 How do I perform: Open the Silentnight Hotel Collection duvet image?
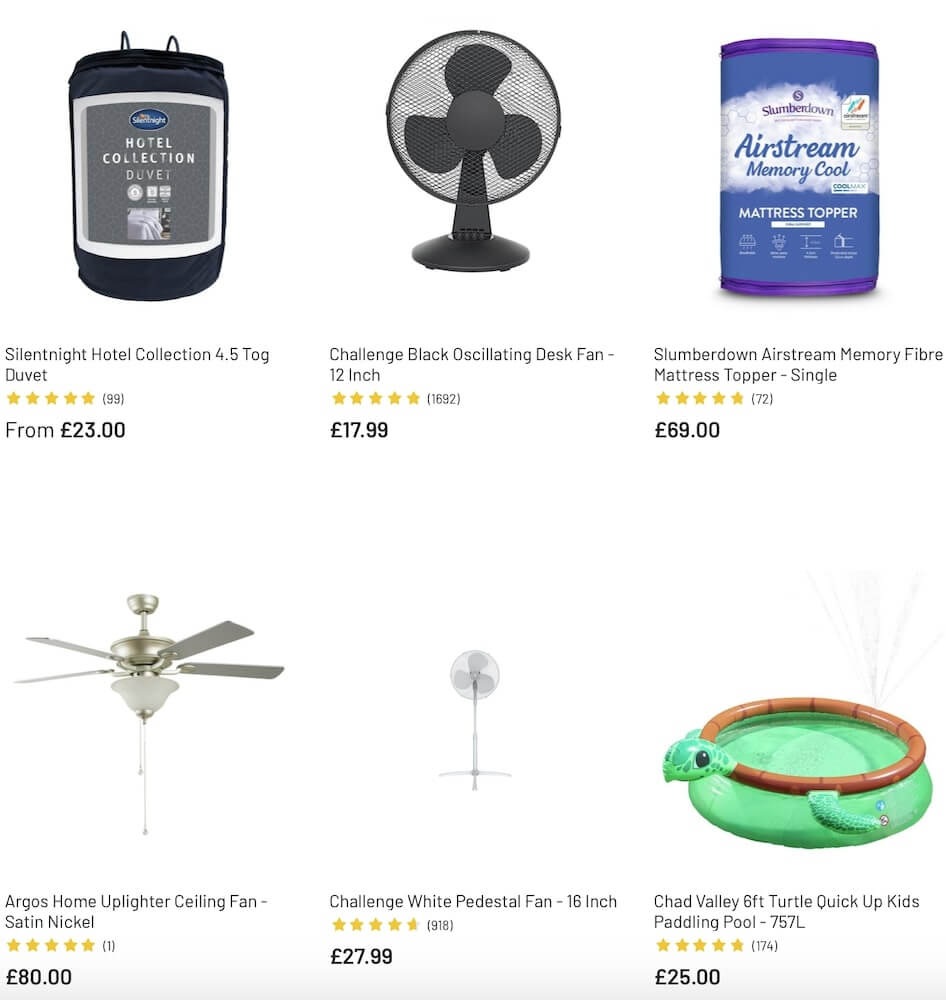pos(149,166)
